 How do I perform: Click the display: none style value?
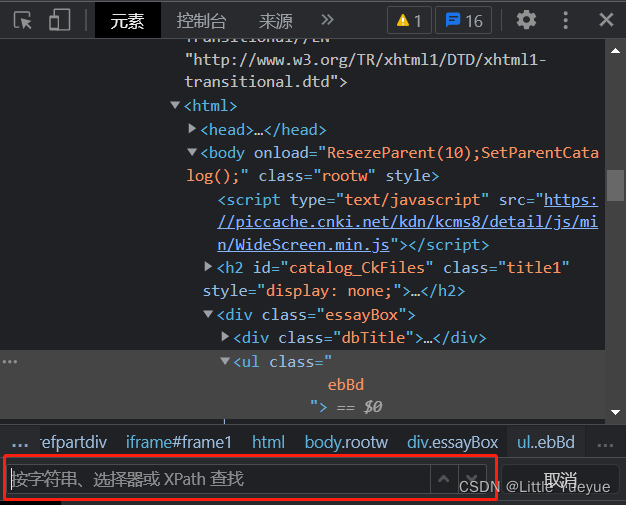click(x=329, y=291)
